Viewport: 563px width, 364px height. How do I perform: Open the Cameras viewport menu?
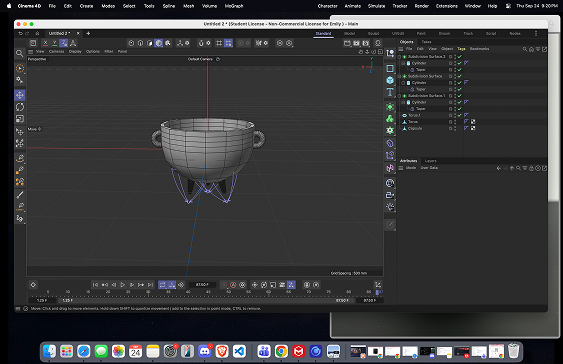tap(56, 52)
